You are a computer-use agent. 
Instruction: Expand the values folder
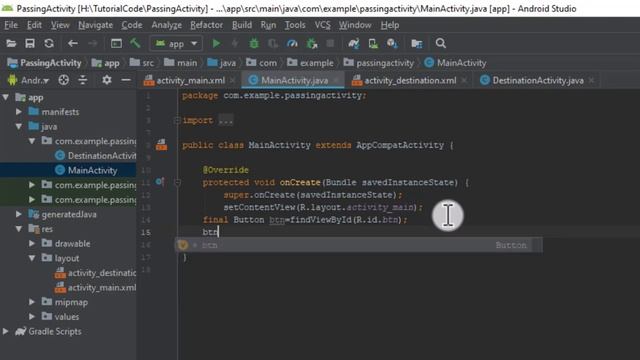tap(32, 316)
